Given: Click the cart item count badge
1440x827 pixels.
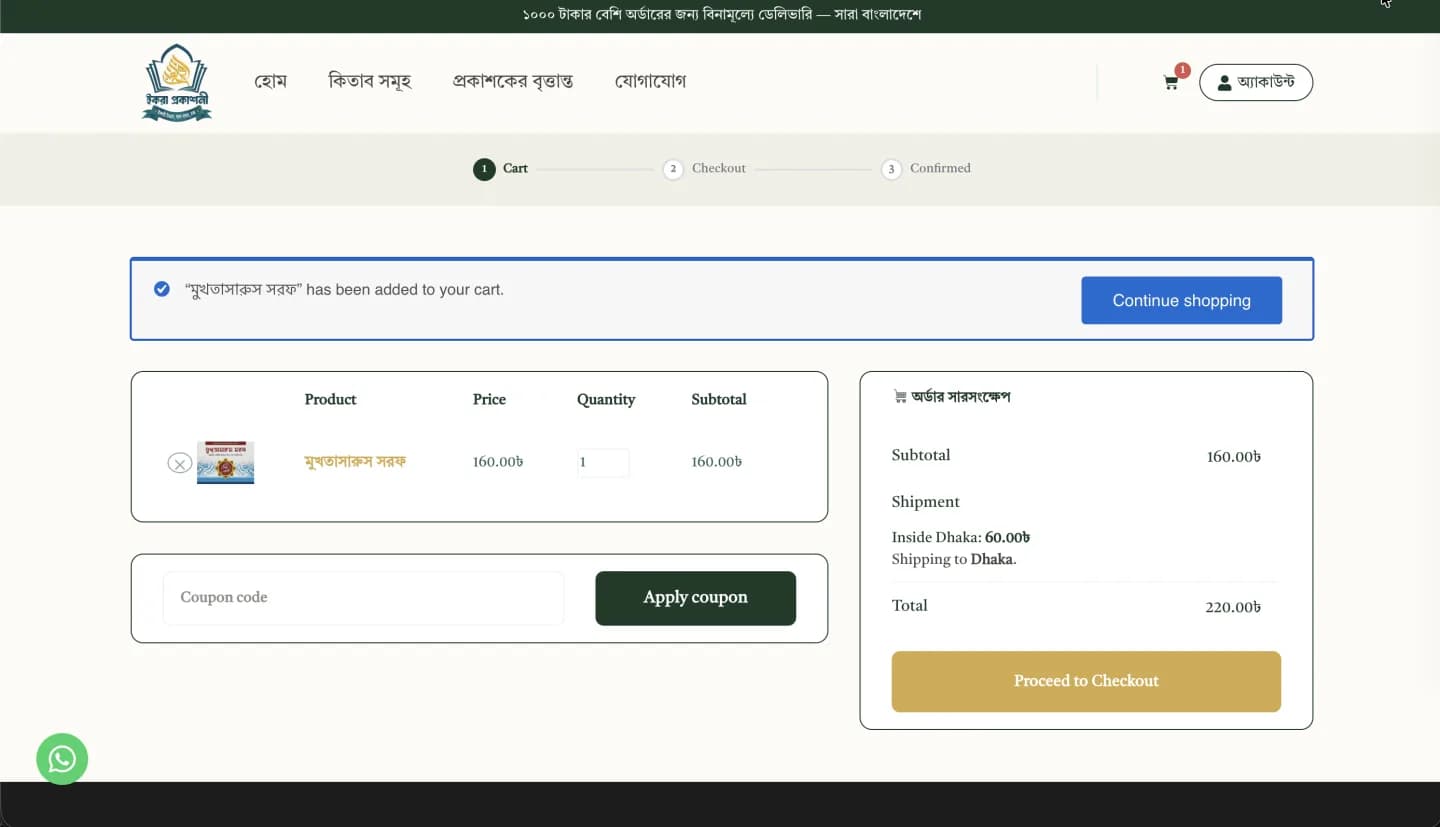Looking at the screenshot, I should click(1183, 70).
